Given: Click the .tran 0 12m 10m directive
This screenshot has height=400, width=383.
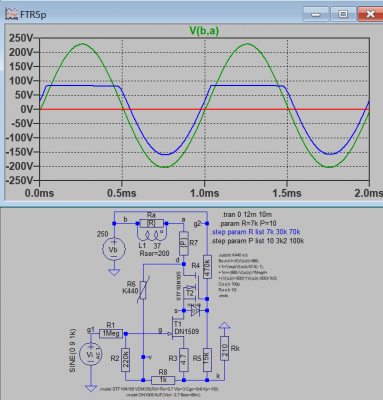Looking at the screenshot, I should [x=247, y=214].
